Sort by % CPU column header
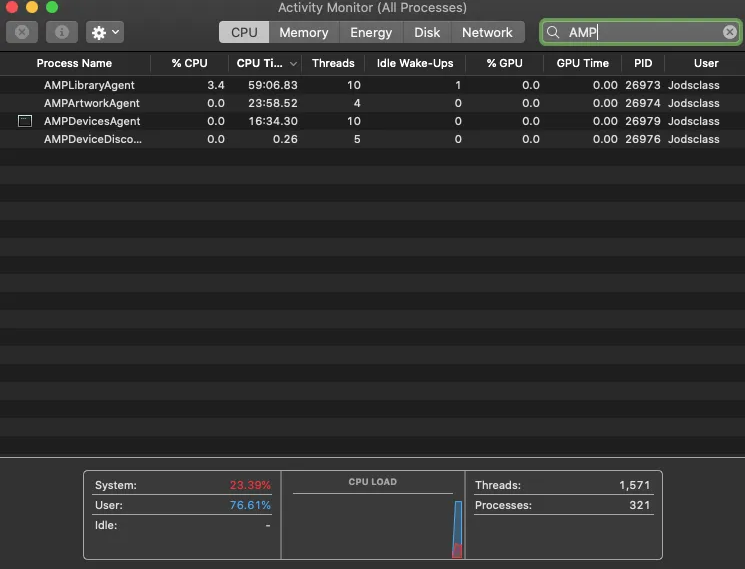Viewport: 745px width, 569px height. coord(190,63)
